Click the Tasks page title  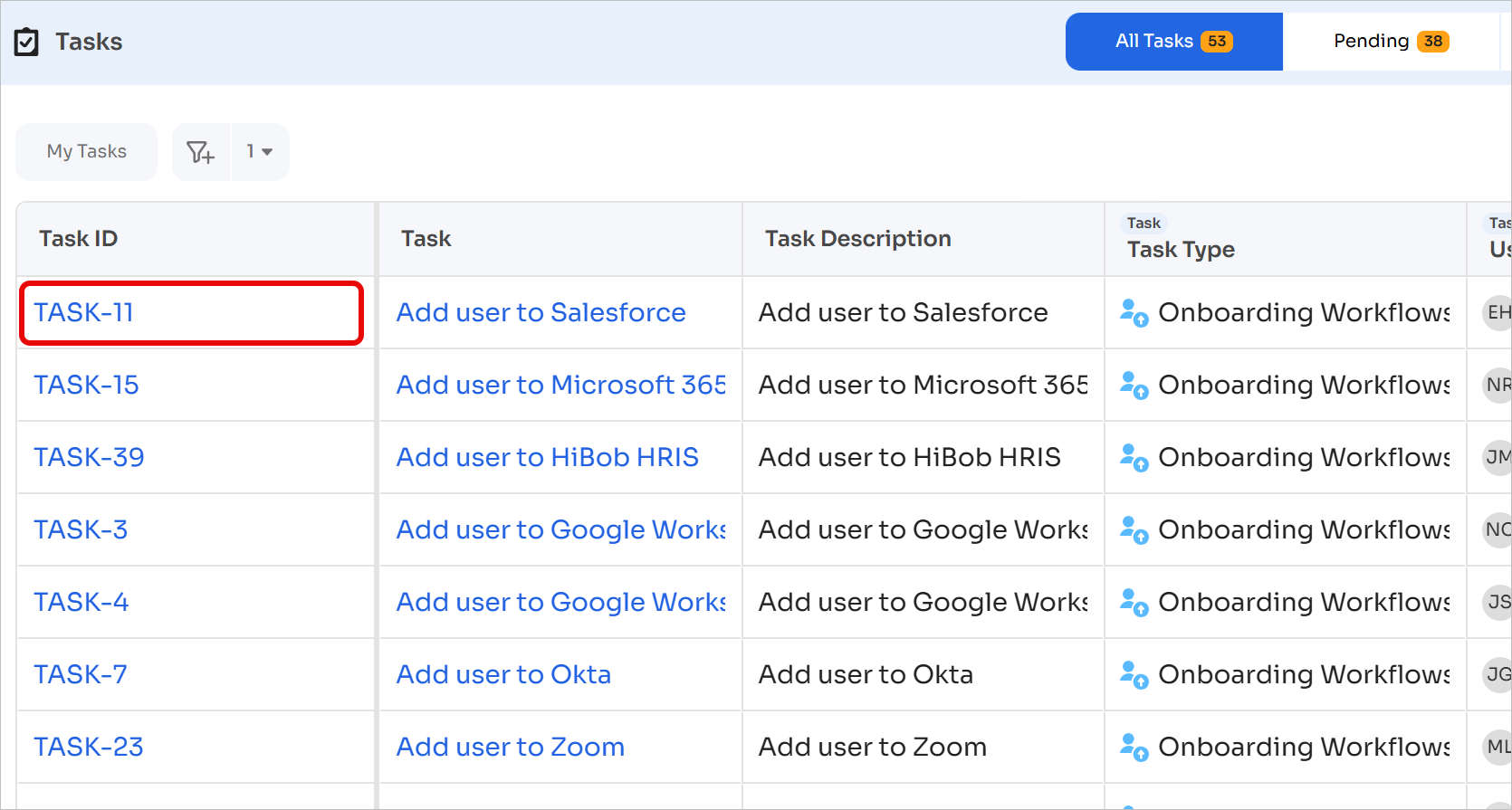click(89, 42)
